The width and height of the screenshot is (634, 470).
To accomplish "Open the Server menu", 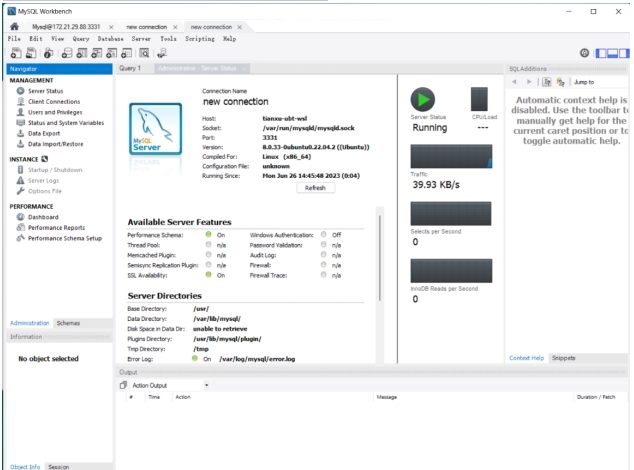I will pos(141,39).
